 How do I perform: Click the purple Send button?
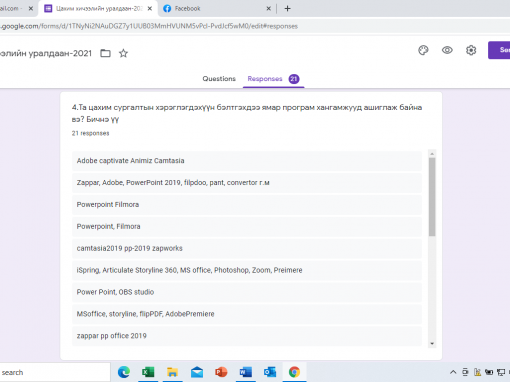[499, 50]
